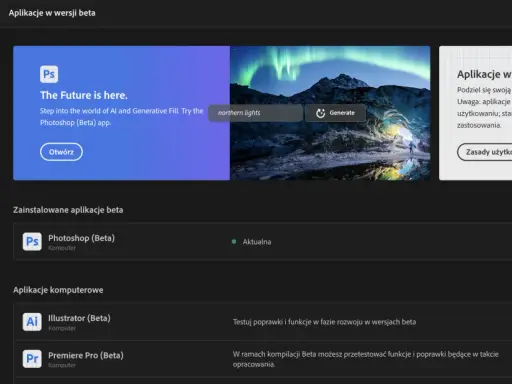Image resolution: width=512 pixels, height=384 pixels.
Task: Click the 'Zainstalowane aplikacje beta' section heading
Action: click(x=68, y=210)
